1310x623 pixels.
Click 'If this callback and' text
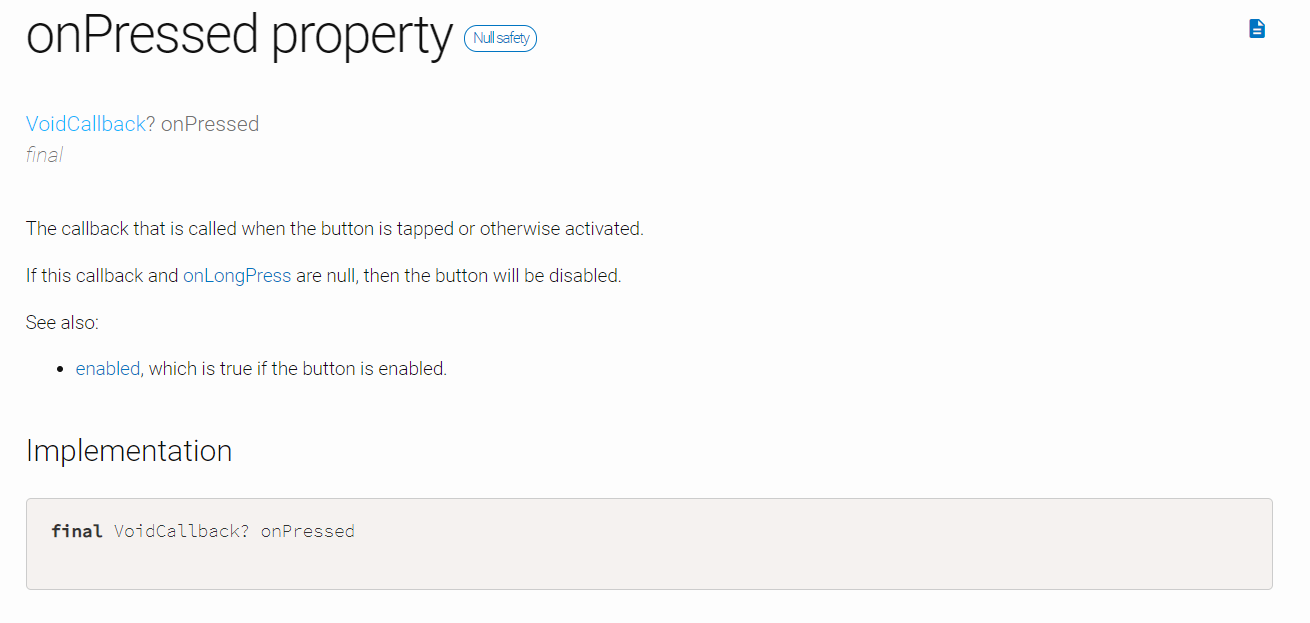pos(102,275)
